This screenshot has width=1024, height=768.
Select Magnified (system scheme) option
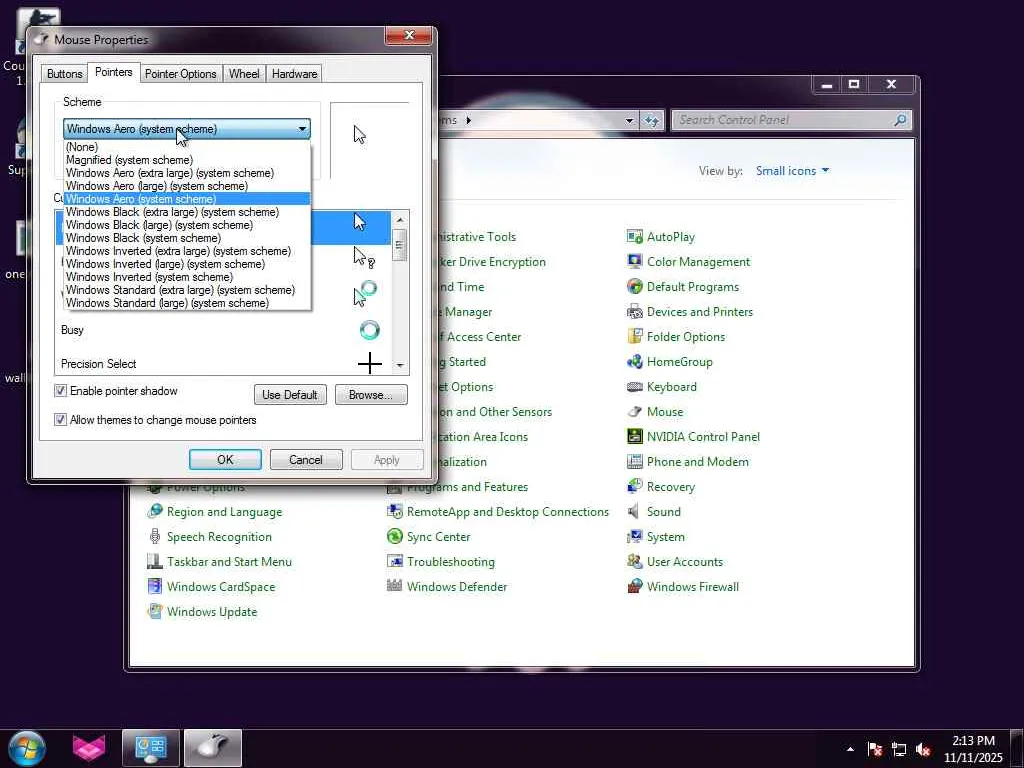(187, 160)
